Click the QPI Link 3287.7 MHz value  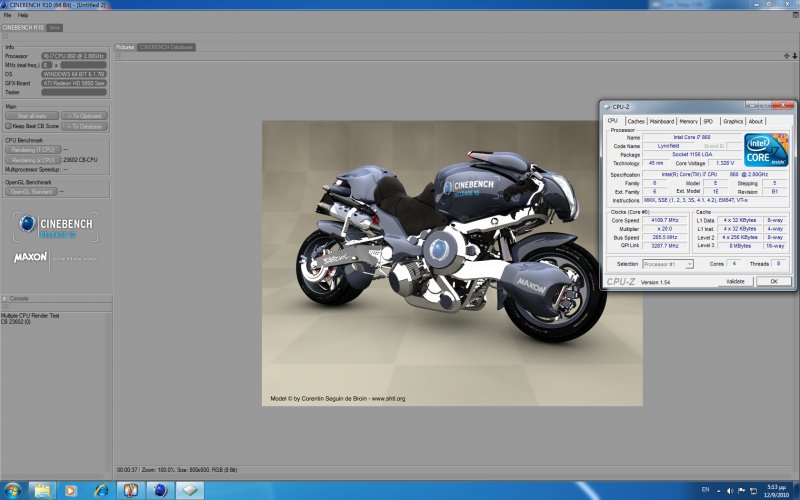point(665,246)
